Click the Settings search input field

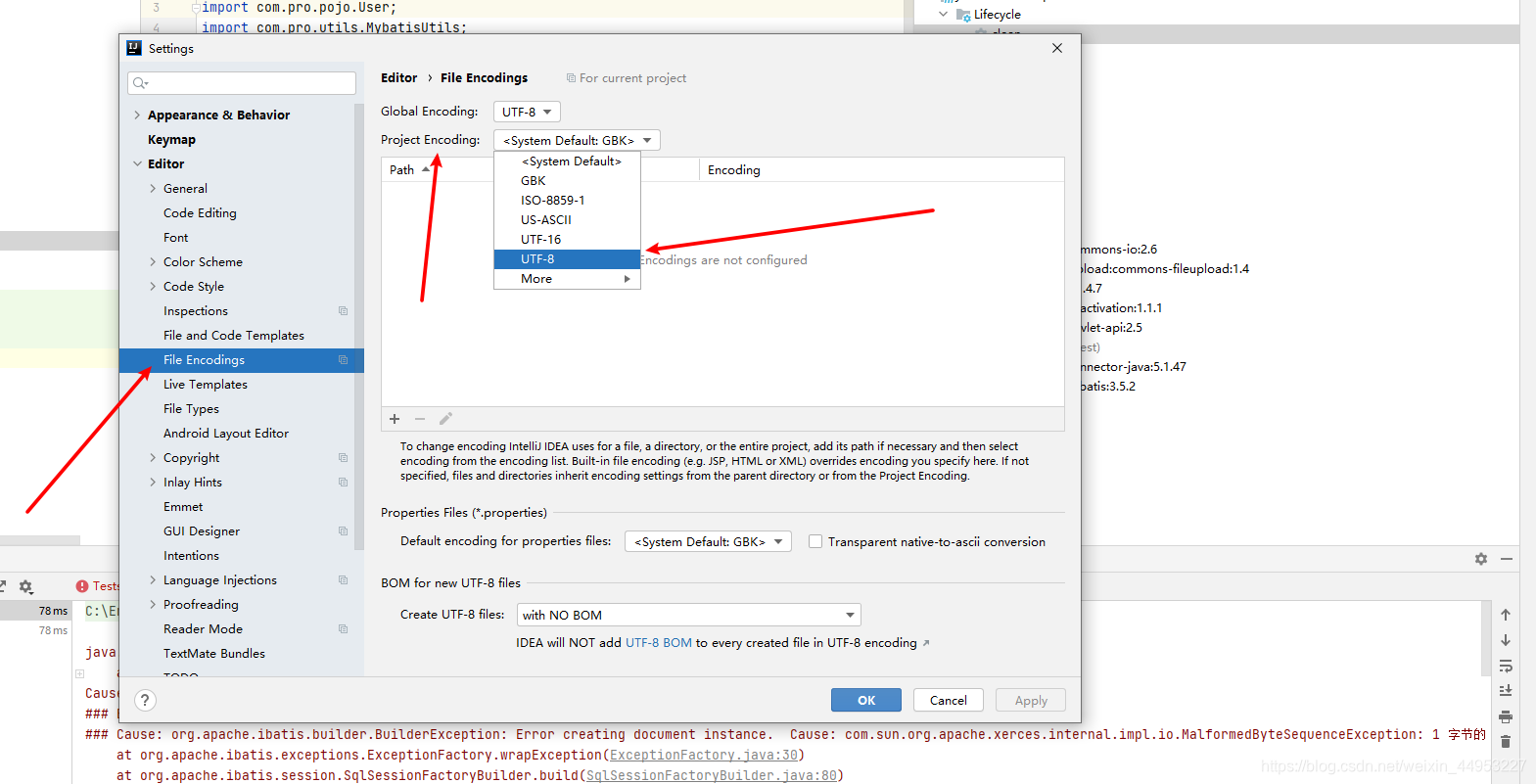click(242, 83)
